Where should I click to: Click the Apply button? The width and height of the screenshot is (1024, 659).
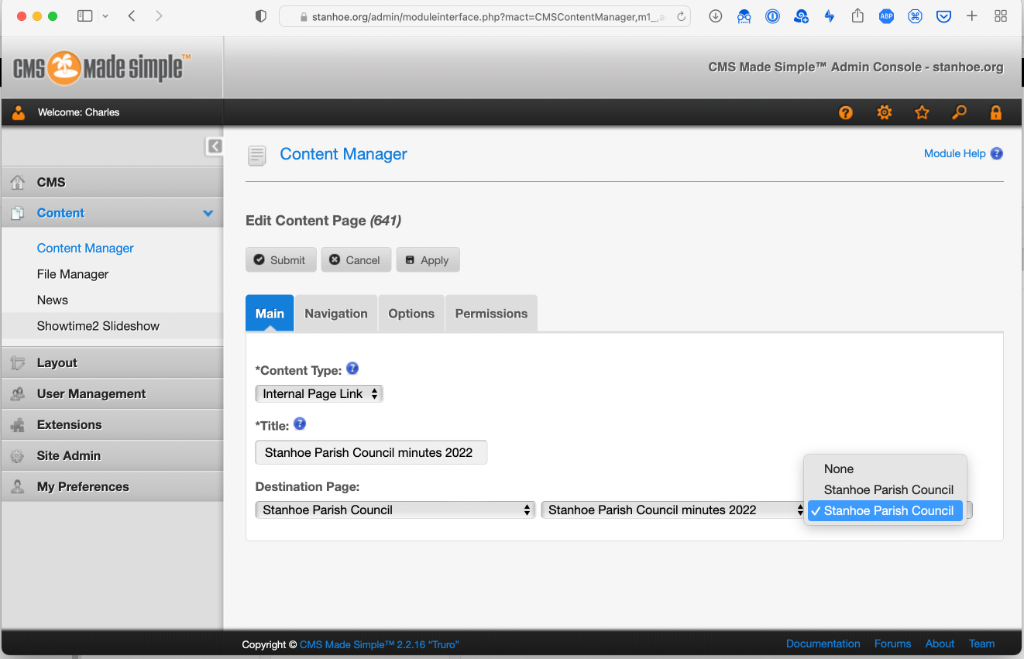427,260
